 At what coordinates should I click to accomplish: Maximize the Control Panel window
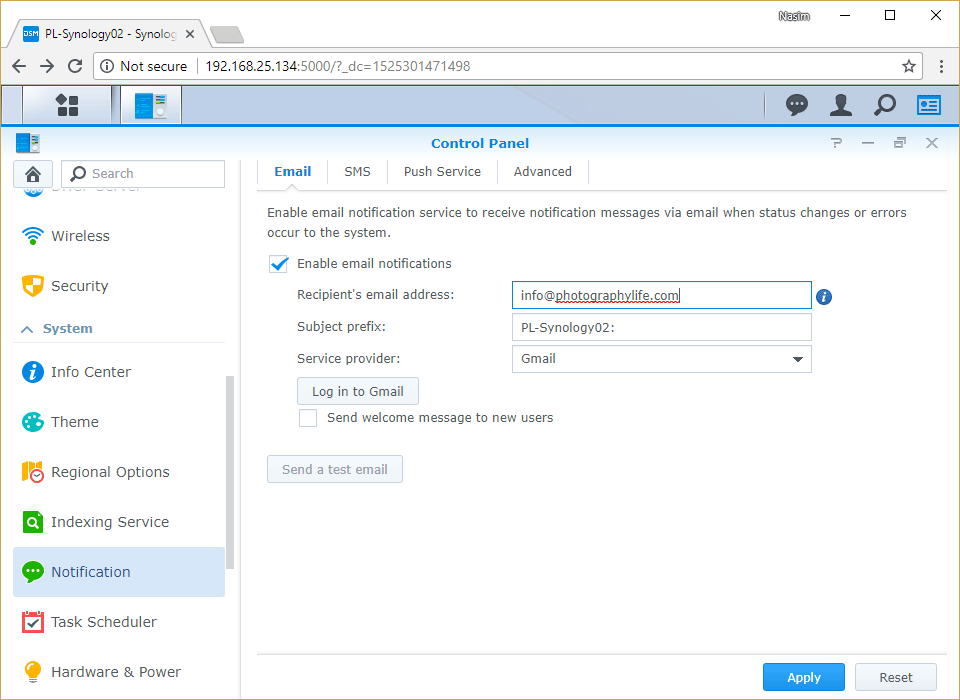tap(899, 143)
